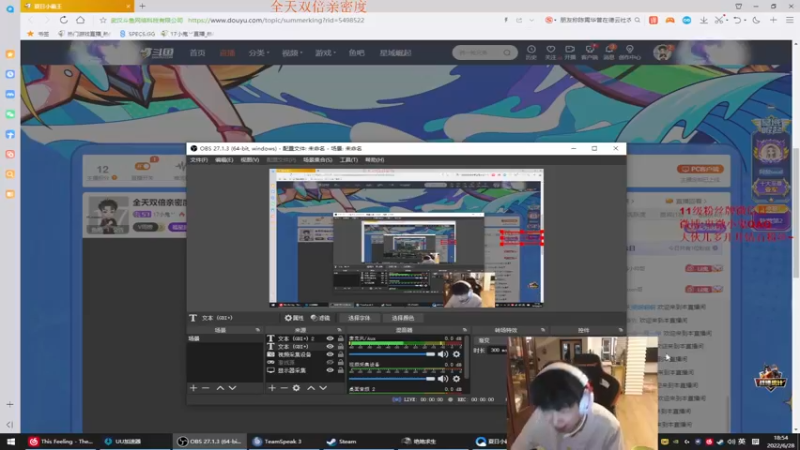The image size is (800, 450).
Task: Hide the second text (GDI+) source
Action: click(330, 346)
